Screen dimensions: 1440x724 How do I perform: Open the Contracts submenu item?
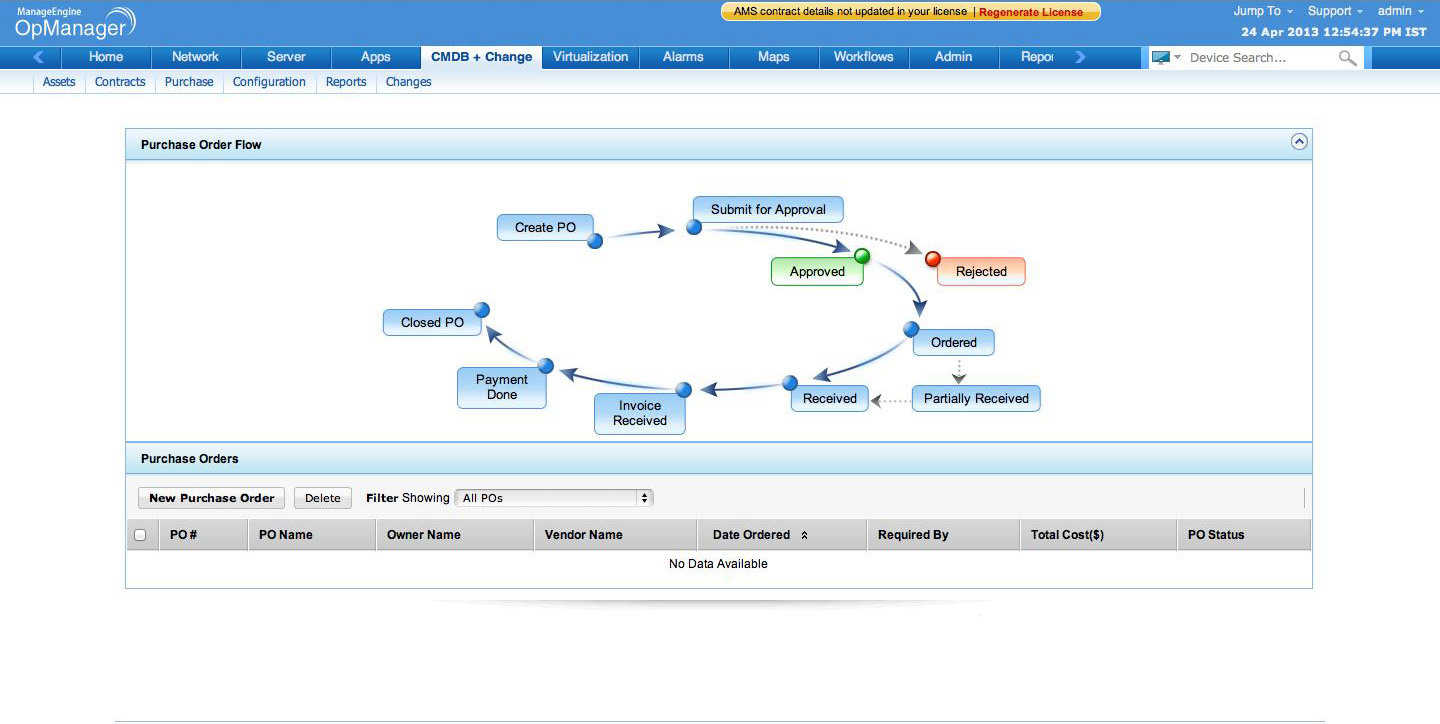point(120,82)
